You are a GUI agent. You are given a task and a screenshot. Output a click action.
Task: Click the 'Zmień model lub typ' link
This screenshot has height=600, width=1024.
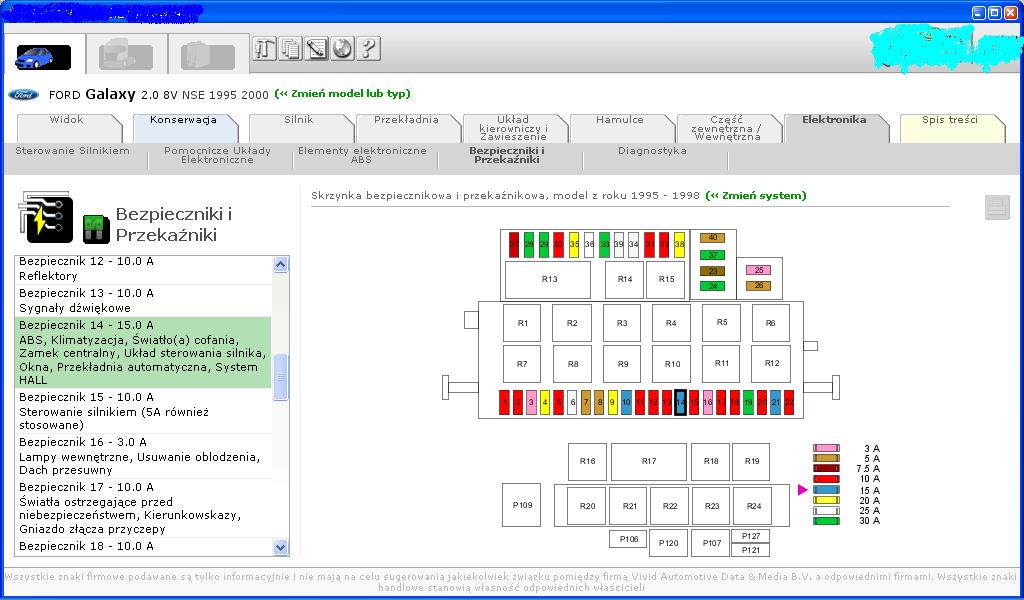(x=342, y=94)
